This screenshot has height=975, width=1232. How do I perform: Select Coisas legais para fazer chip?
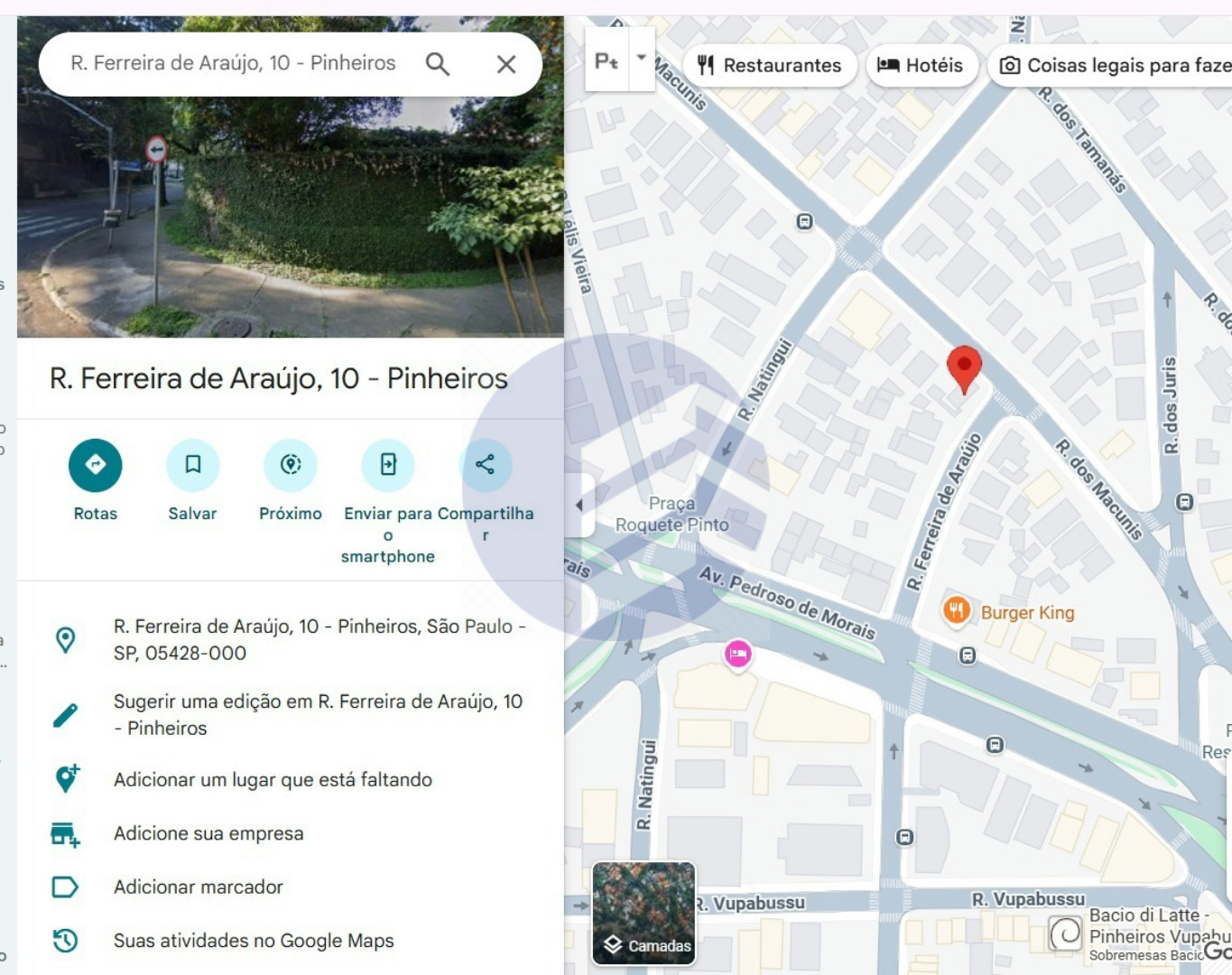point(1111,65)
